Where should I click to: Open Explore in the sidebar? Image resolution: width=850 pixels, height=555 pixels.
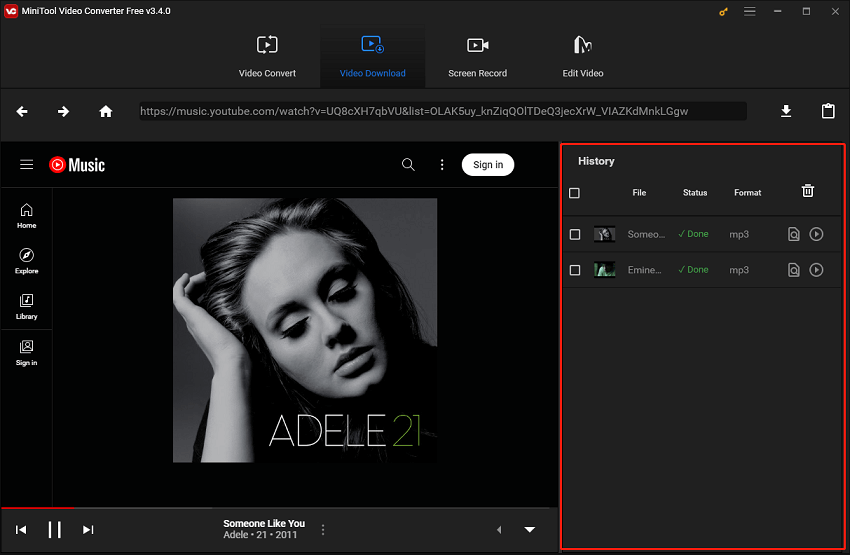tap(27, 261)
